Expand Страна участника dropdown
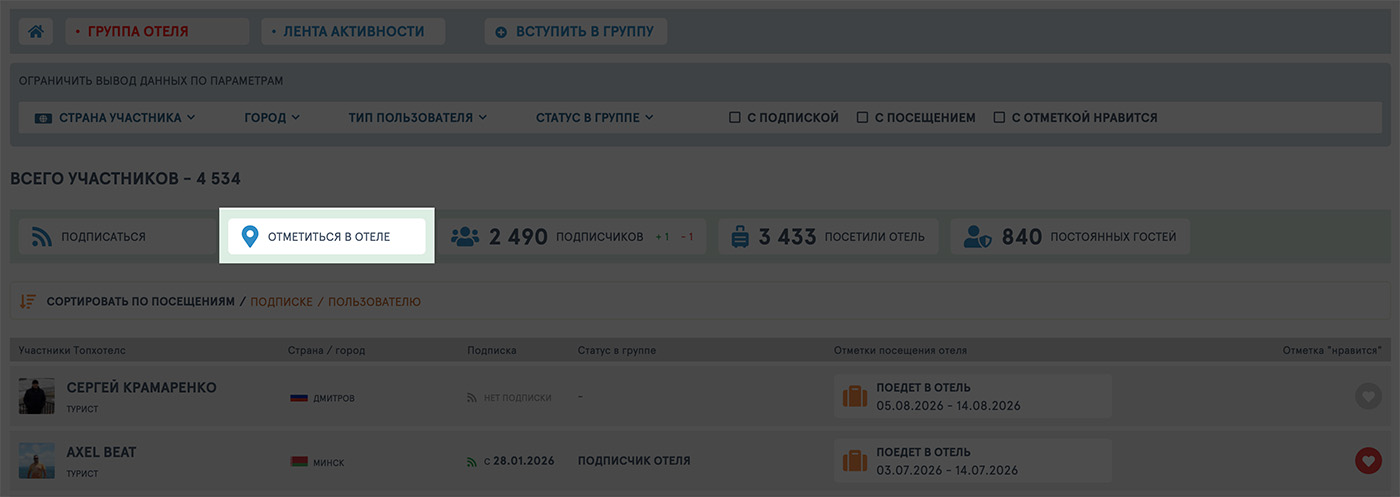Screen dimensions: 1400x497 (x=116, y=118)
